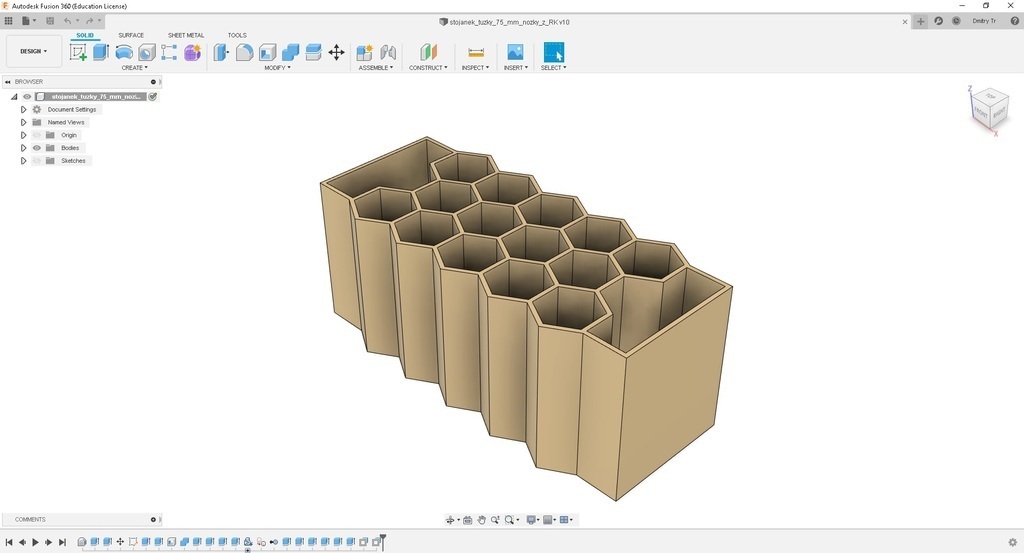Viewport: 1024px width, 553px height.
Task: Open the File menu dropdown
Action: point(29,21)
